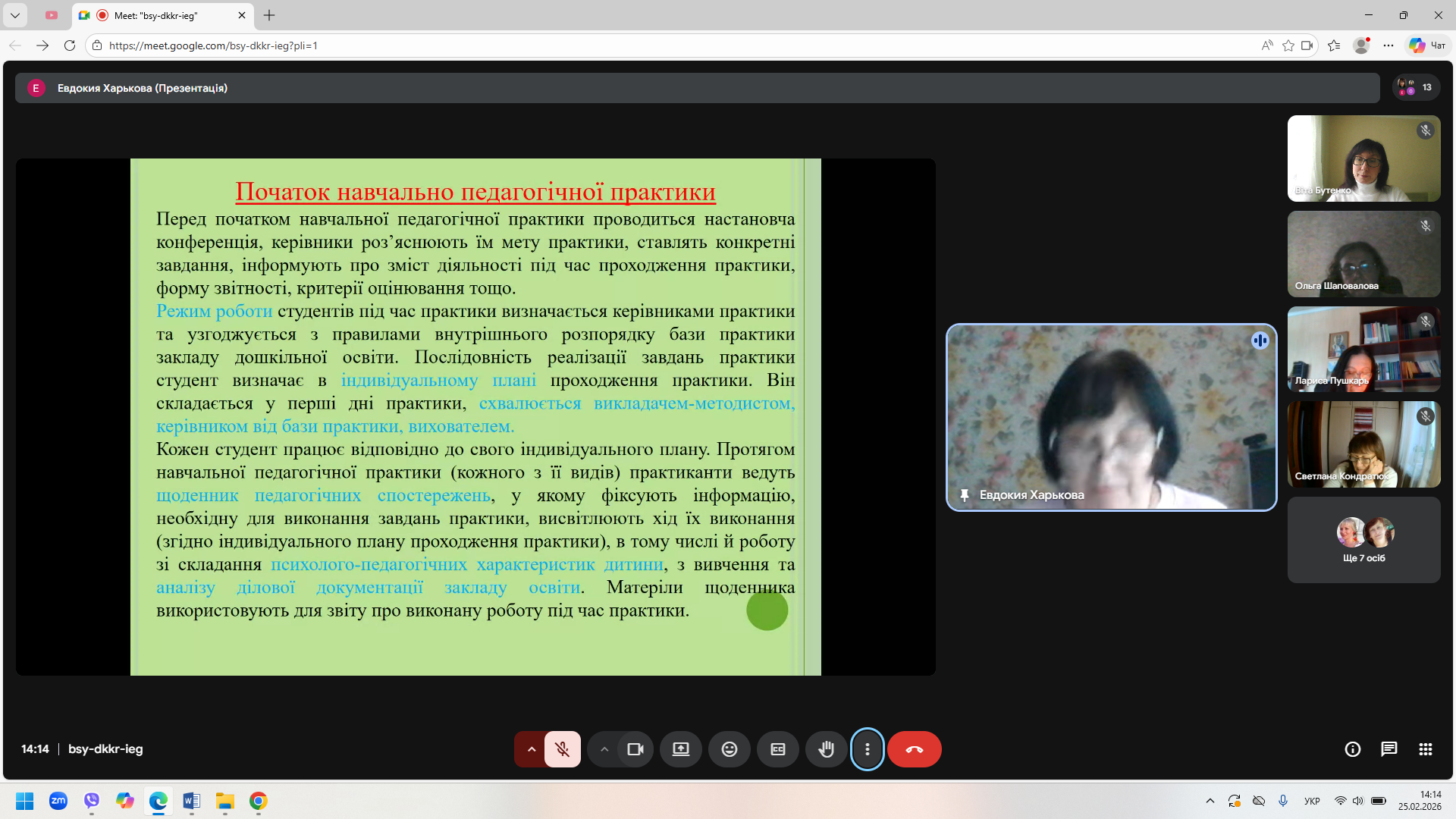Viewport: 1456px width, 819px height.
Task: Open more options three-dot menu
Action: click(867, 749)
